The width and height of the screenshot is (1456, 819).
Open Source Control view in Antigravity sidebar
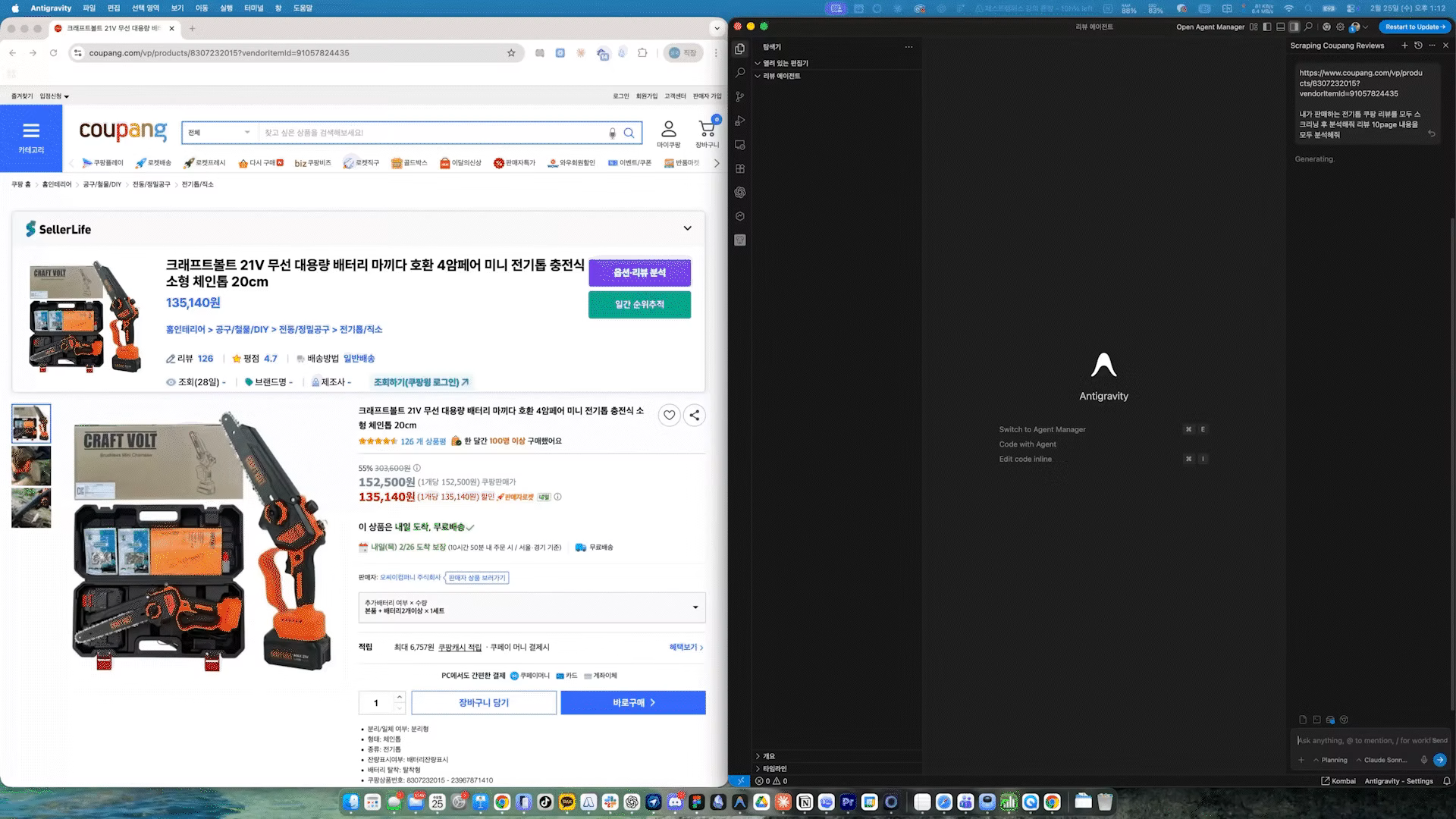tap(740, 96)
